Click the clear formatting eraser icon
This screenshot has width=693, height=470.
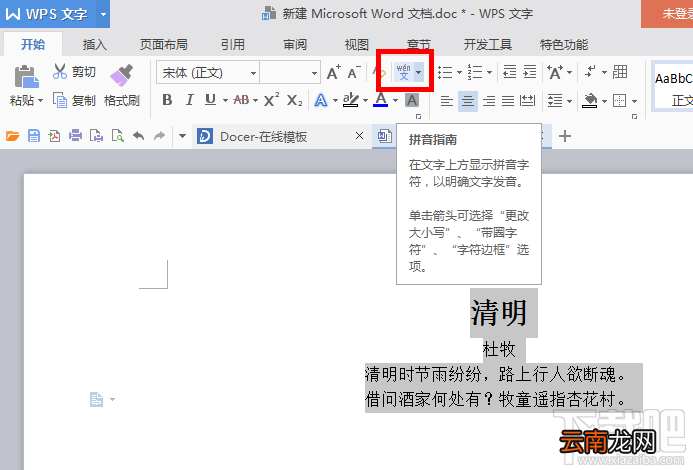pyautogui.click(x=379, y=72)
